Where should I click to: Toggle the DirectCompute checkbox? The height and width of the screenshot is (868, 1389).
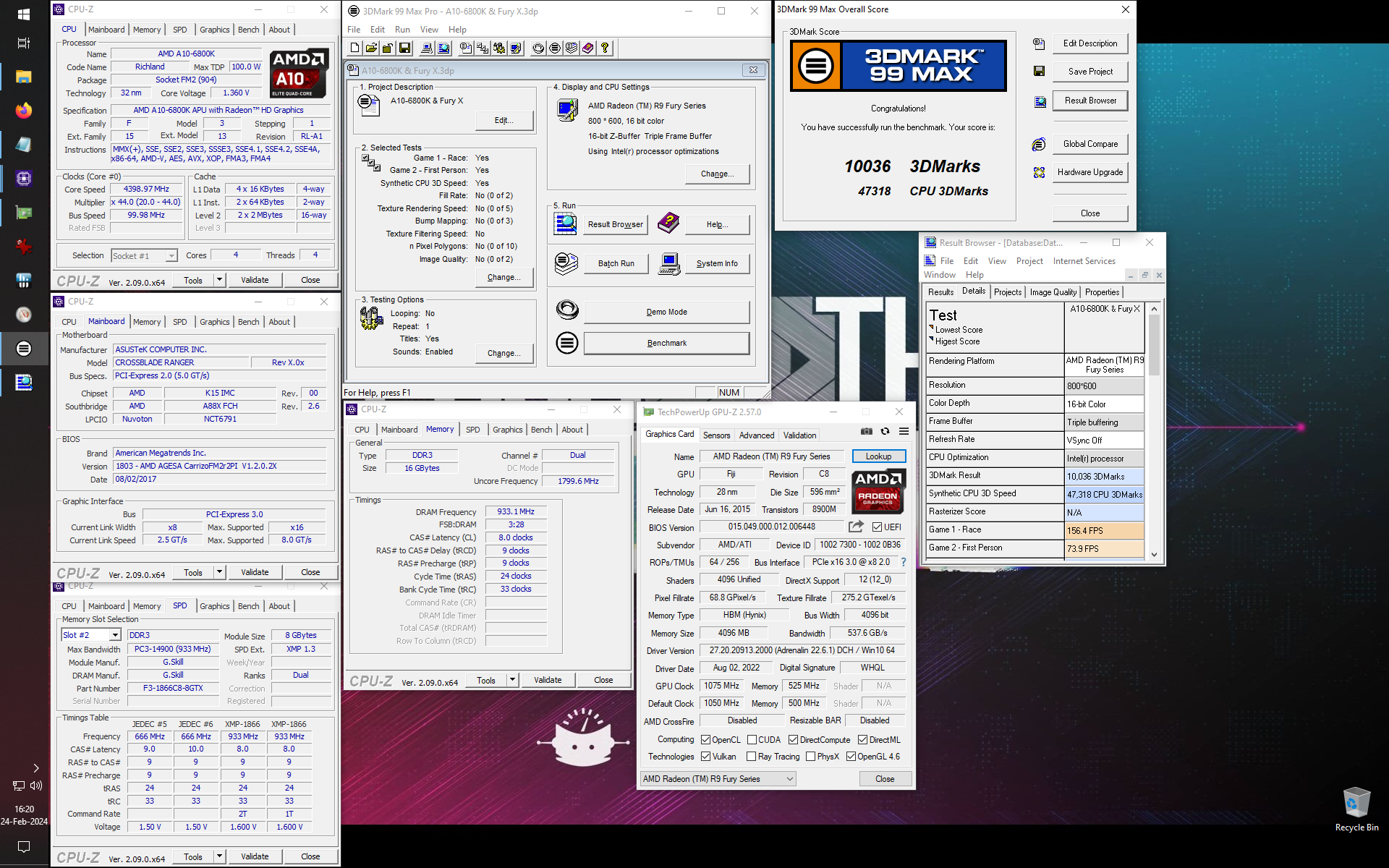click(793, 739)
